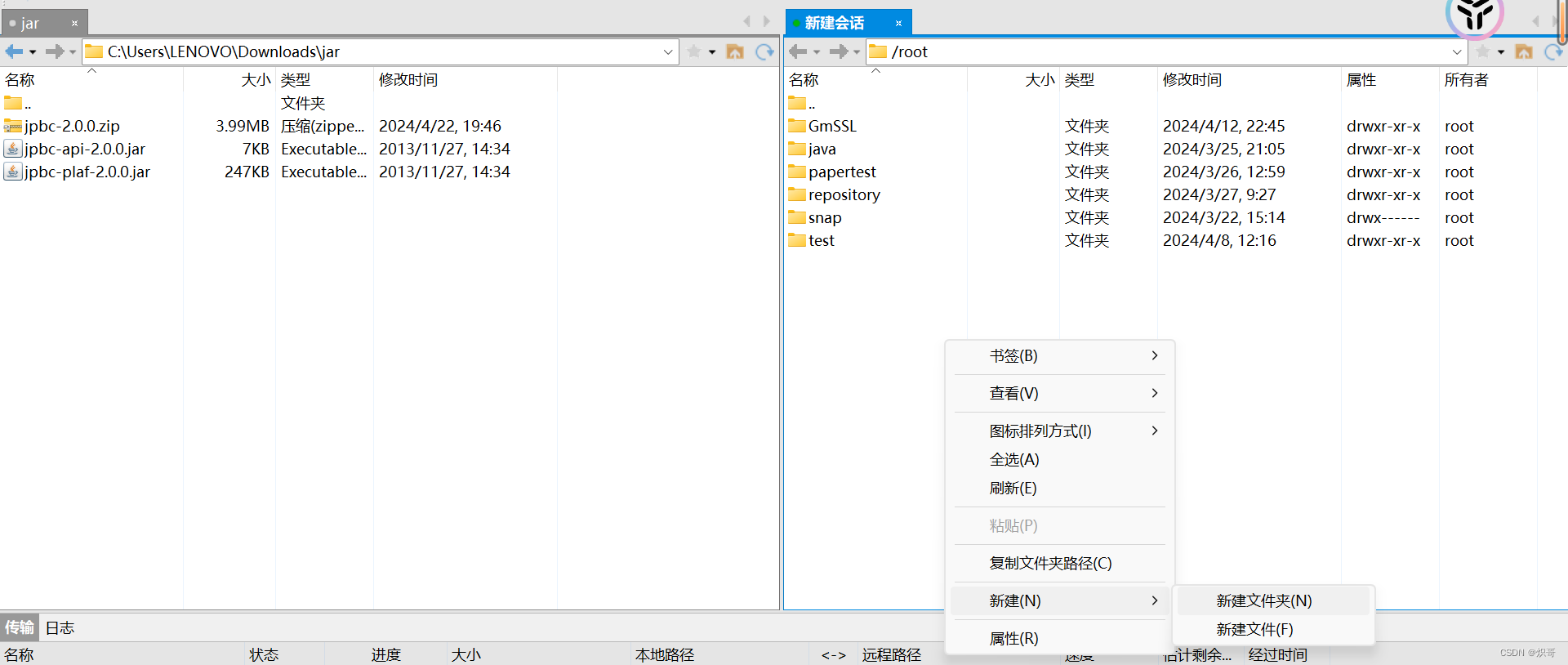Select the jpbc-plaf-2.0.0.jar file icon
The height and width of the screenshot is (665, 1568).
[x=13, y=172]
